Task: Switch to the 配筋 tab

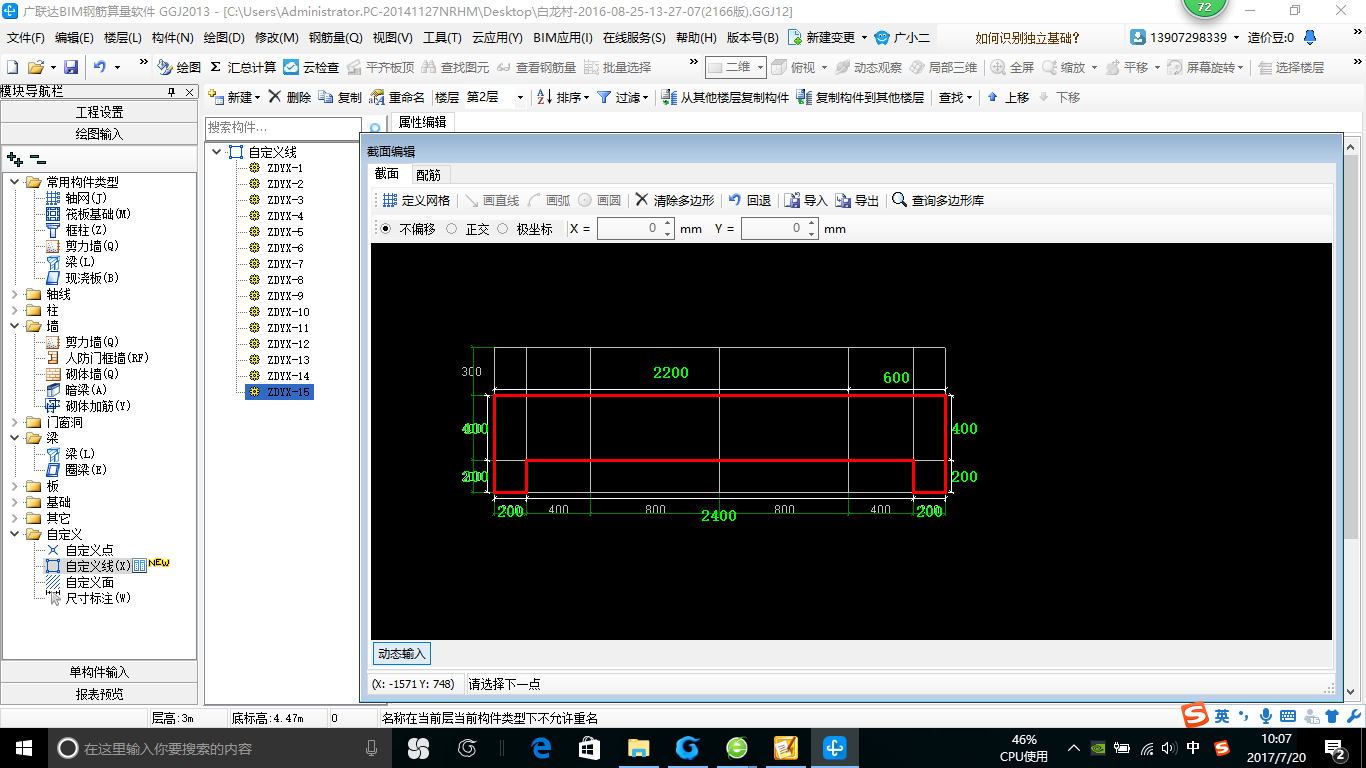Action: click(428, 174)
